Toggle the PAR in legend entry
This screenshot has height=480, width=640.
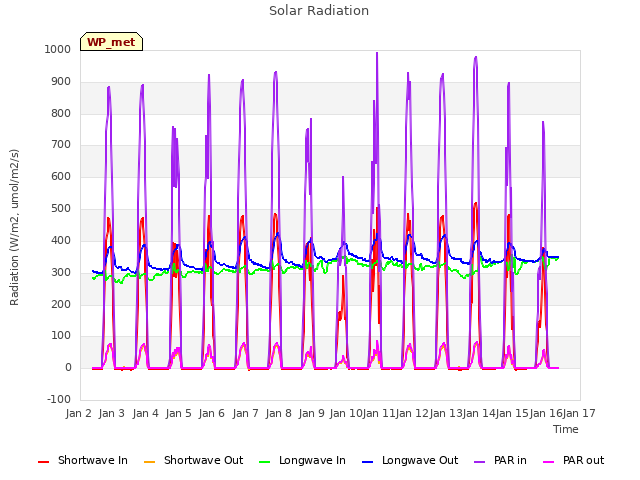(x=500, y=460)
